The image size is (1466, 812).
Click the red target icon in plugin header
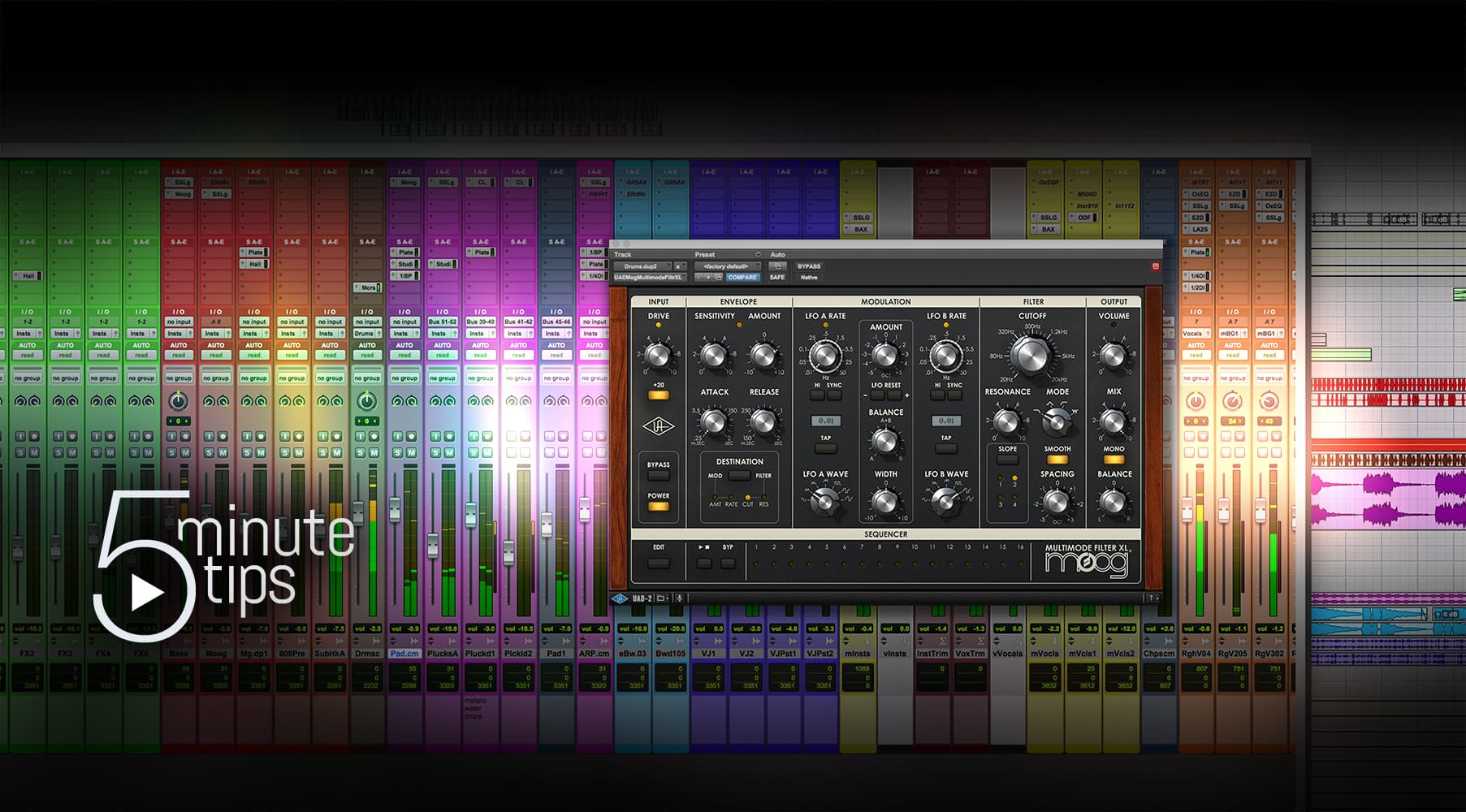[1155, 266]
